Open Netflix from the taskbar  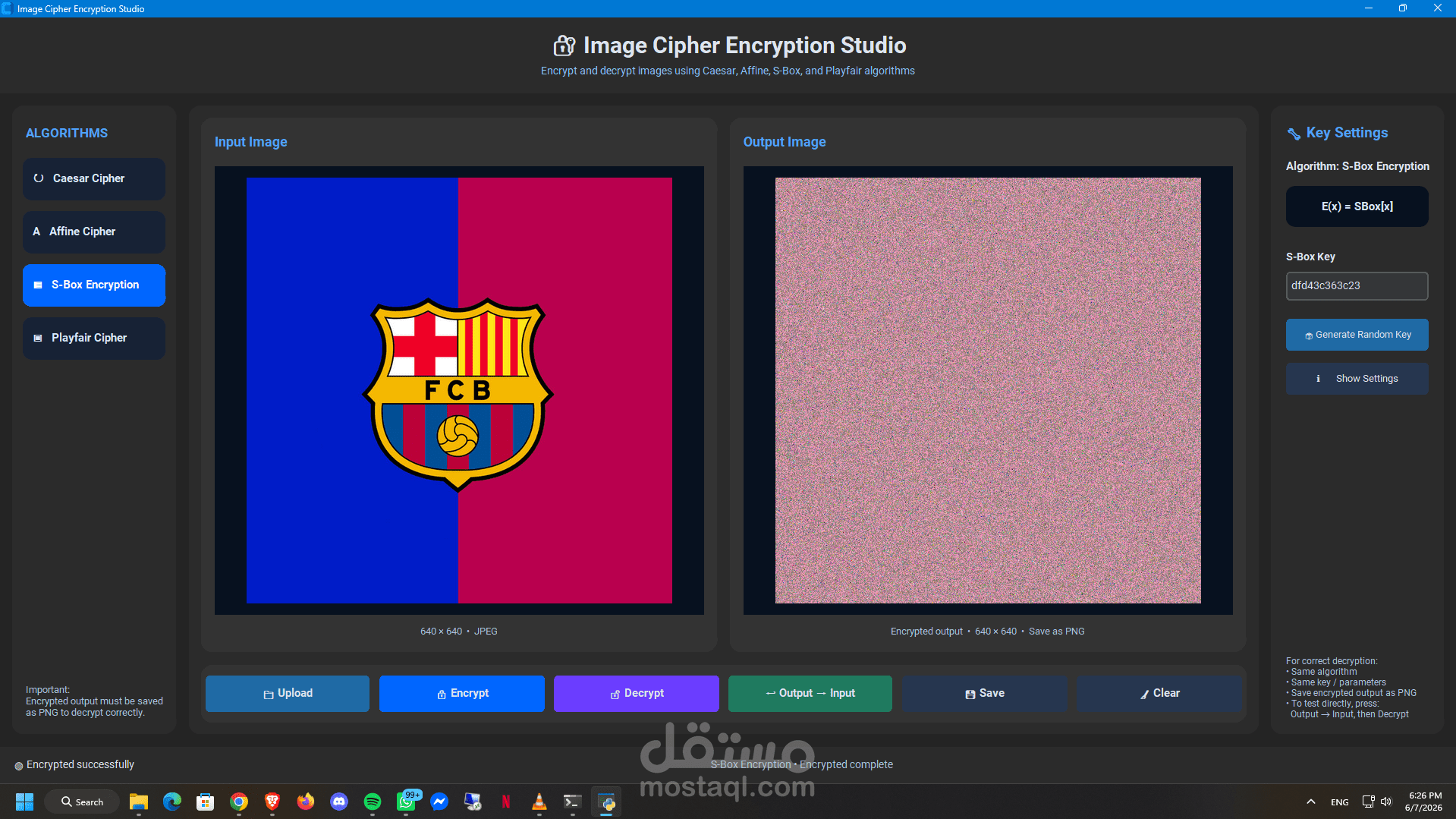506,802
